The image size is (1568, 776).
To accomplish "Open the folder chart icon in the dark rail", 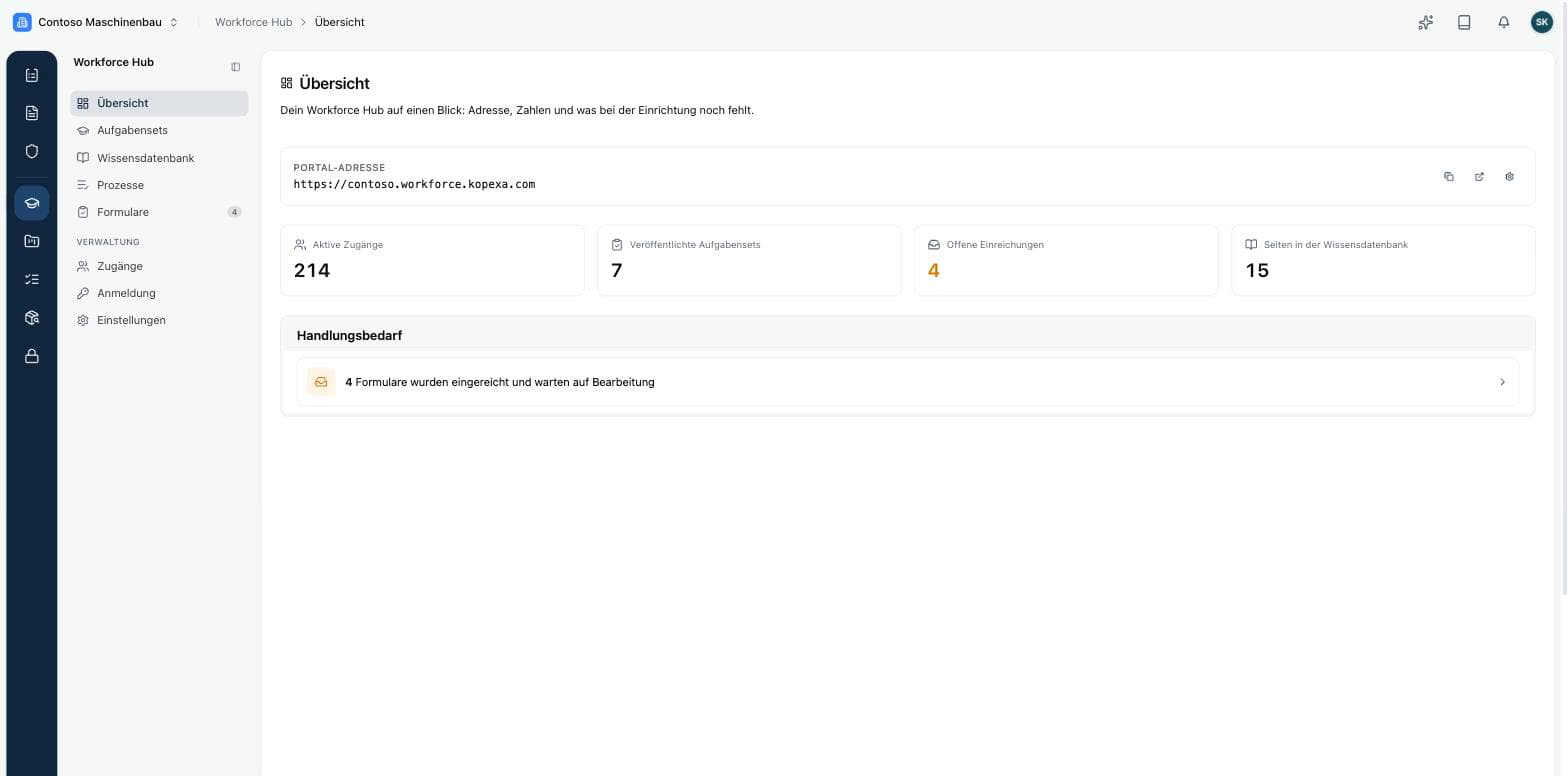I will click(32, 241).
